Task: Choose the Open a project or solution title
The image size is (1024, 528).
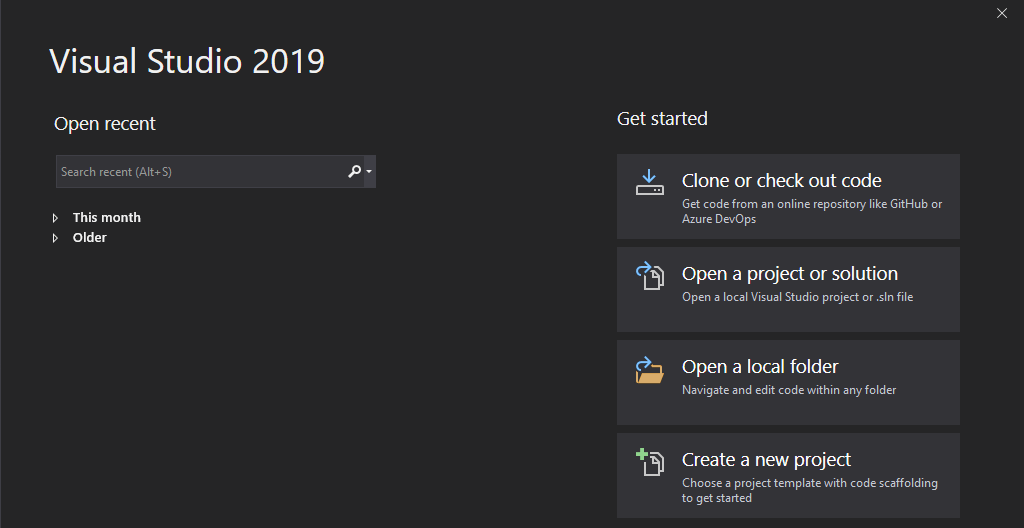Action: click(x=789, y=274)
